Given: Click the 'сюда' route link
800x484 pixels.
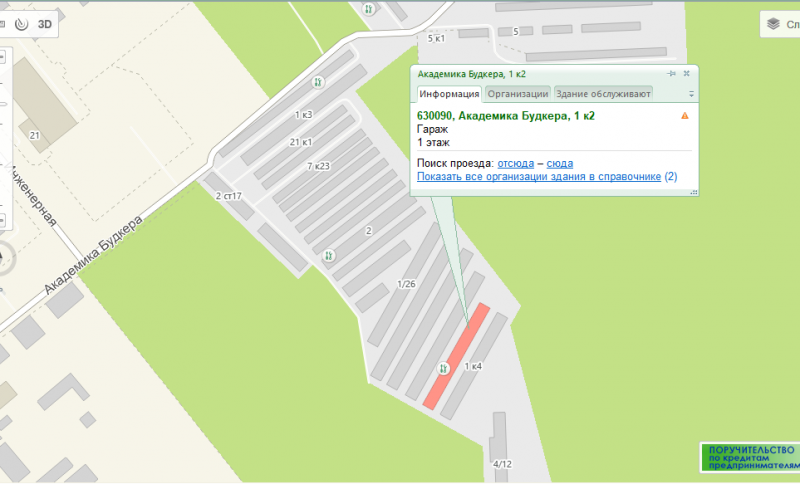Looking at the screenshot, I should pyautogui.click(x=560, y=163).
